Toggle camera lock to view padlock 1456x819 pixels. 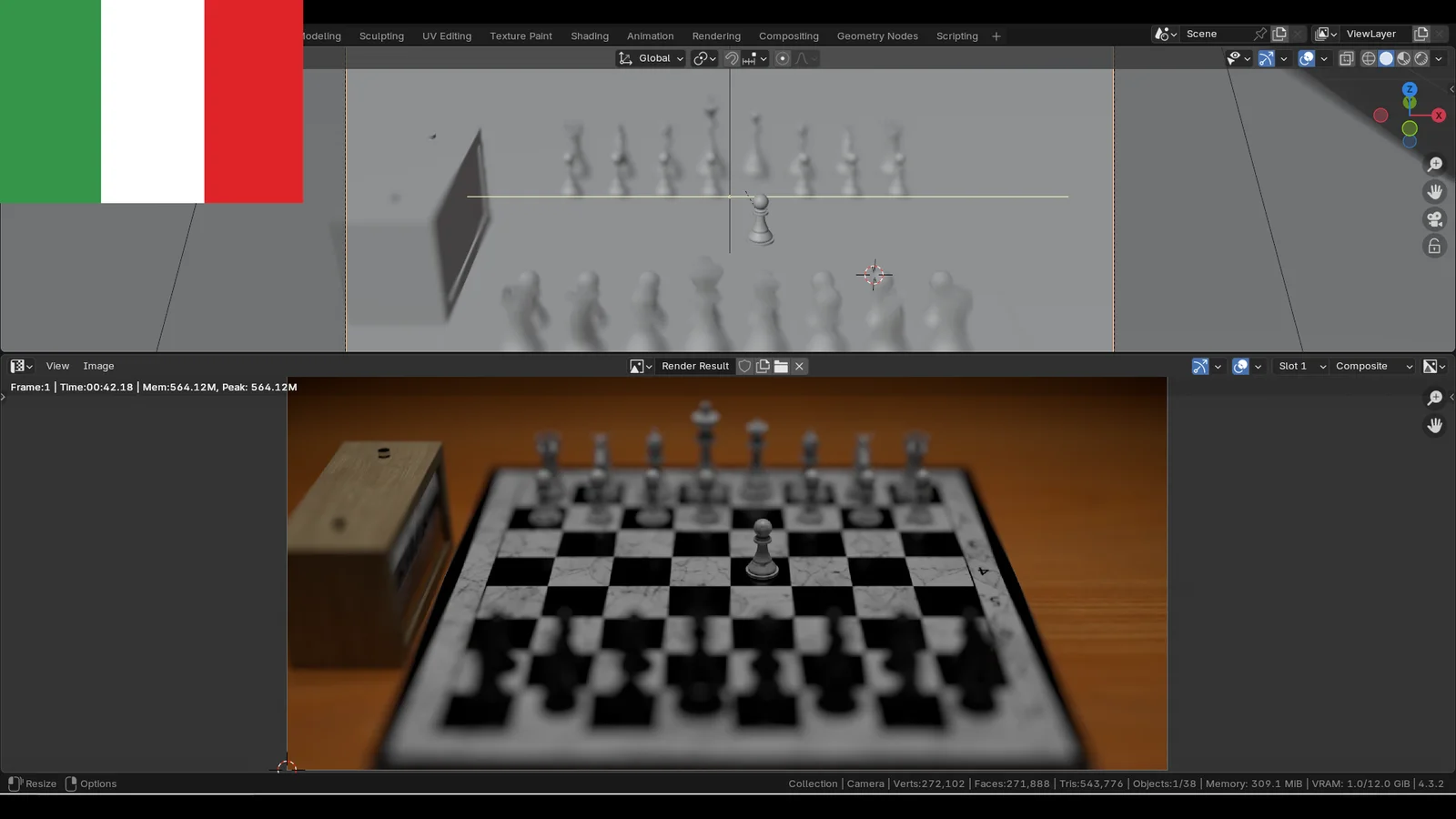[1435, 247]
